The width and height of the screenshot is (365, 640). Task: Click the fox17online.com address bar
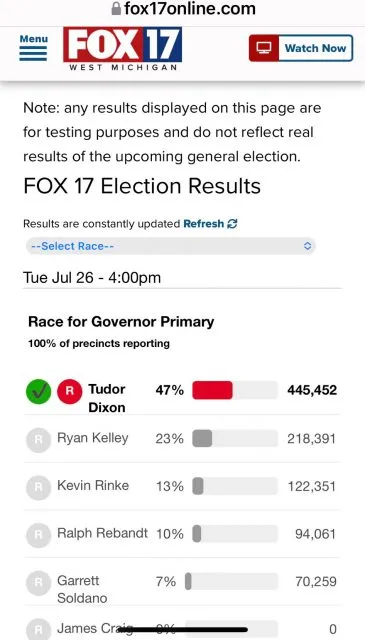[182, 9]
